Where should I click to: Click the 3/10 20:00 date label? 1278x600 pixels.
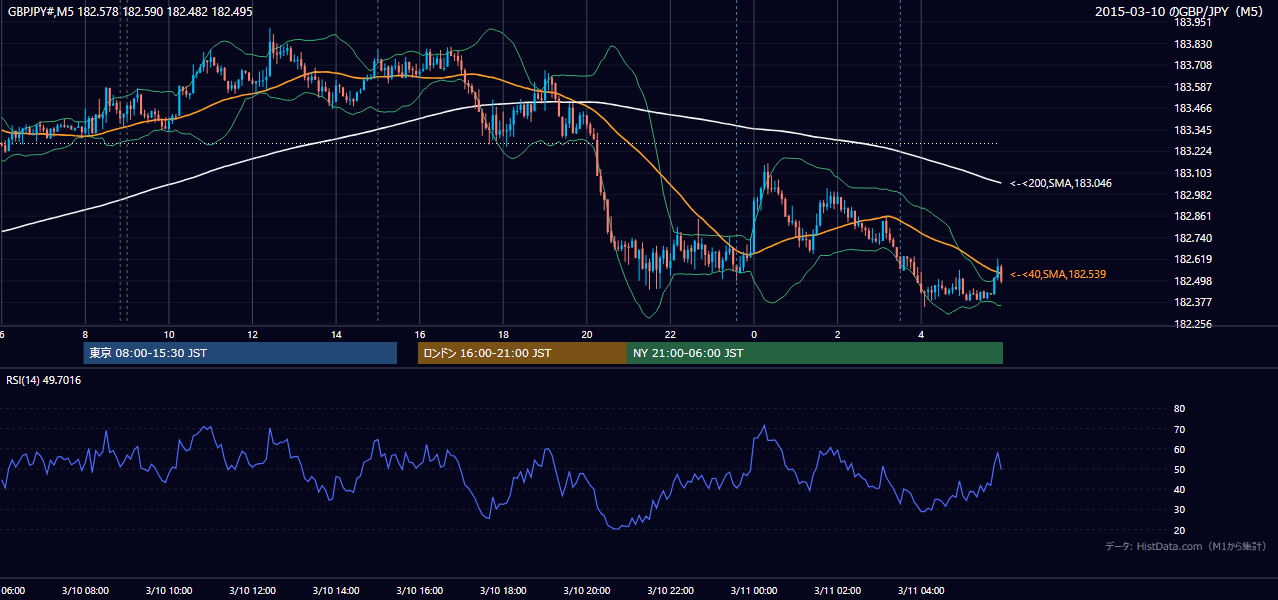[587, 591]
